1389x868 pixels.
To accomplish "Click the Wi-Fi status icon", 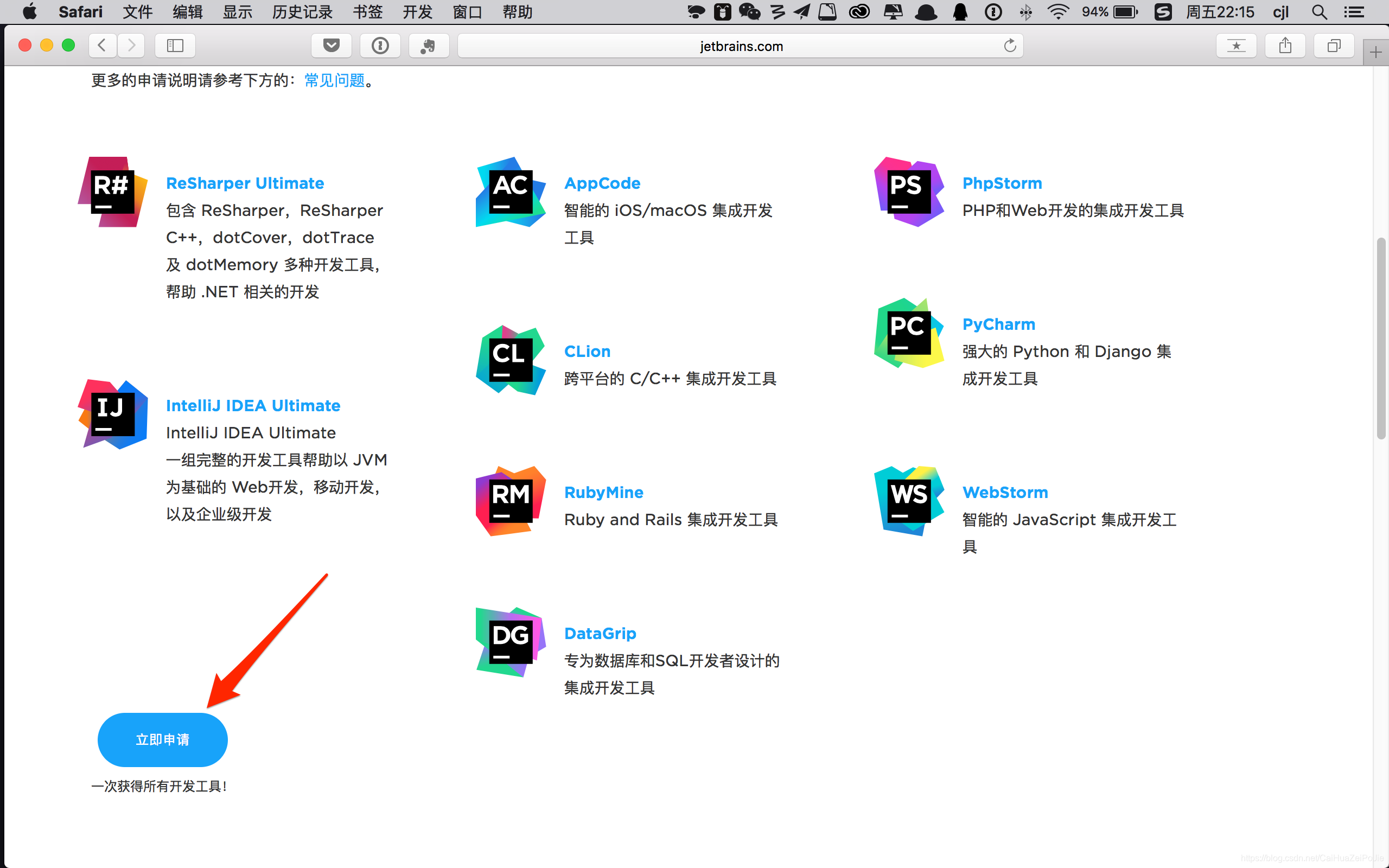I will 1058,11.
